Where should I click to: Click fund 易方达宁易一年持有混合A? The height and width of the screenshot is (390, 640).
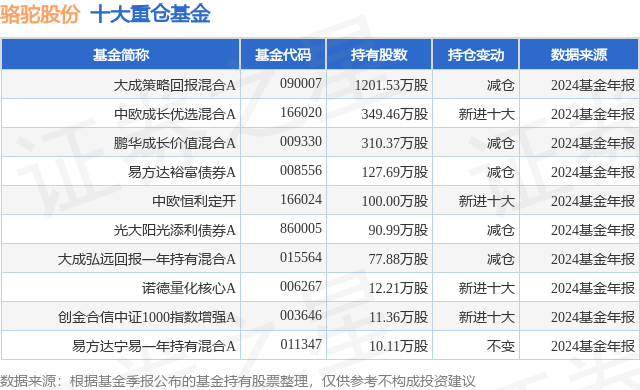point(154,346)
